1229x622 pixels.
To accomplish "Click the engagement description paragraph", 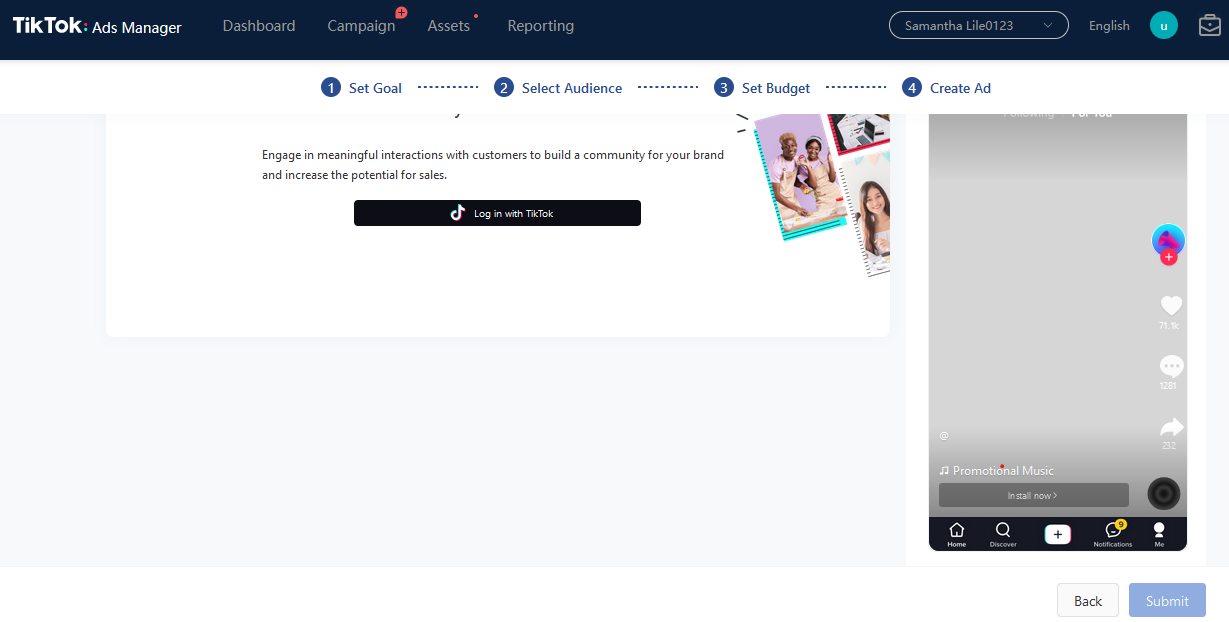I will 493,165.
